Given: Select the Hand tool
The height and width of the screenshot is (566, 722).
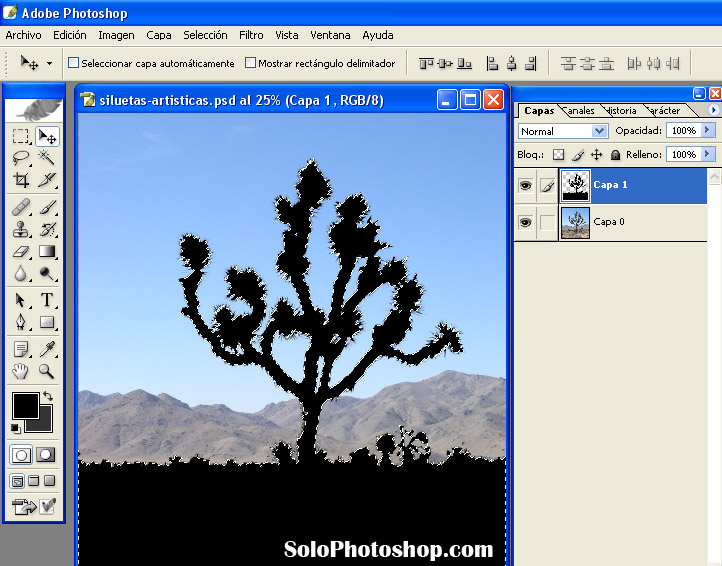Looking at the screenshot, I should 21,371.
